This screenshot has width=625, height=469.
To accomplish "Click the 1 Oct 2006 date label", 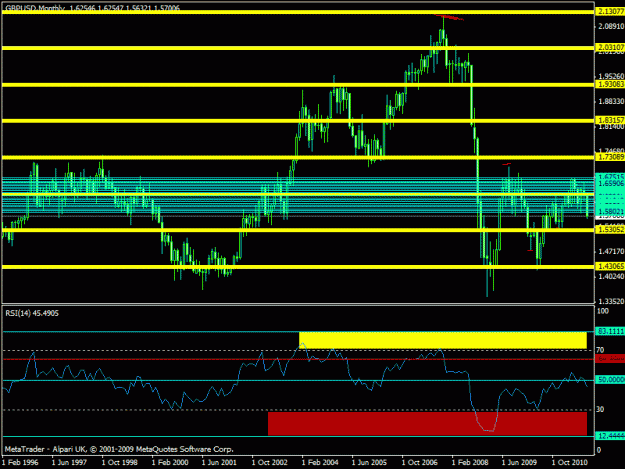I will coord(420,462).
